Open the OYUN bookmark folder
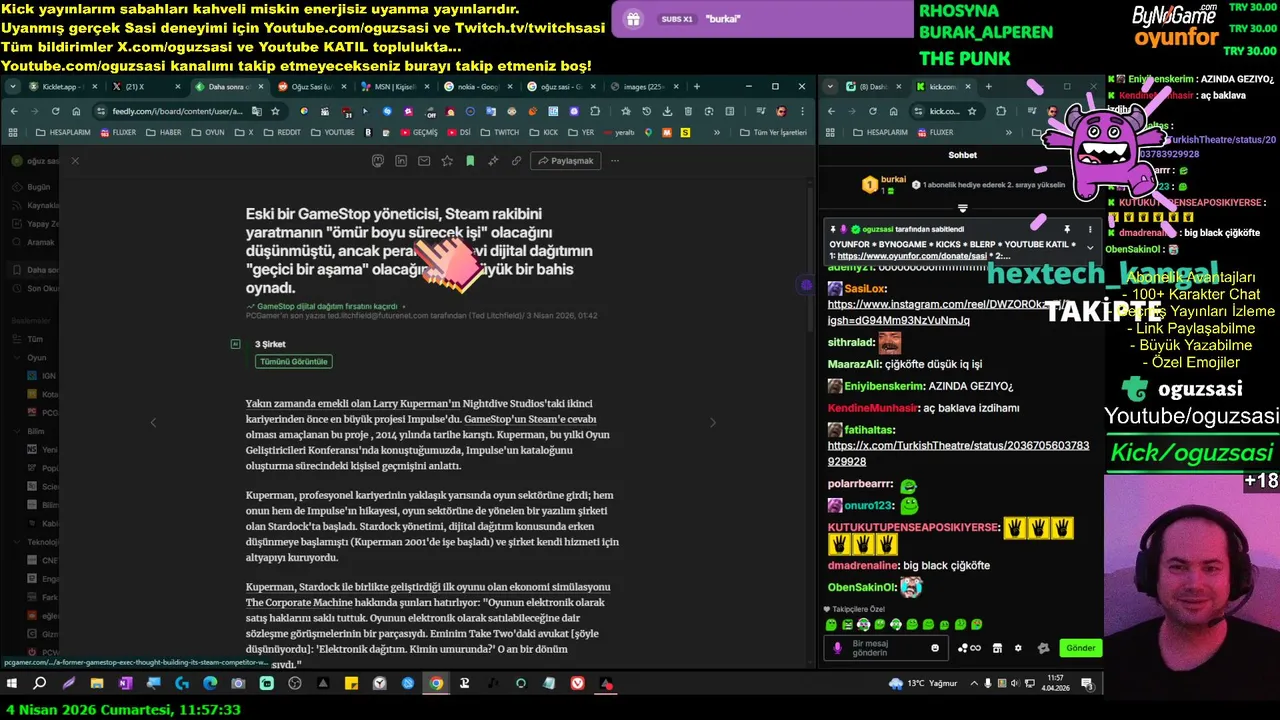Viewport: 1280px width, 720px height. [x=208, y=132]
